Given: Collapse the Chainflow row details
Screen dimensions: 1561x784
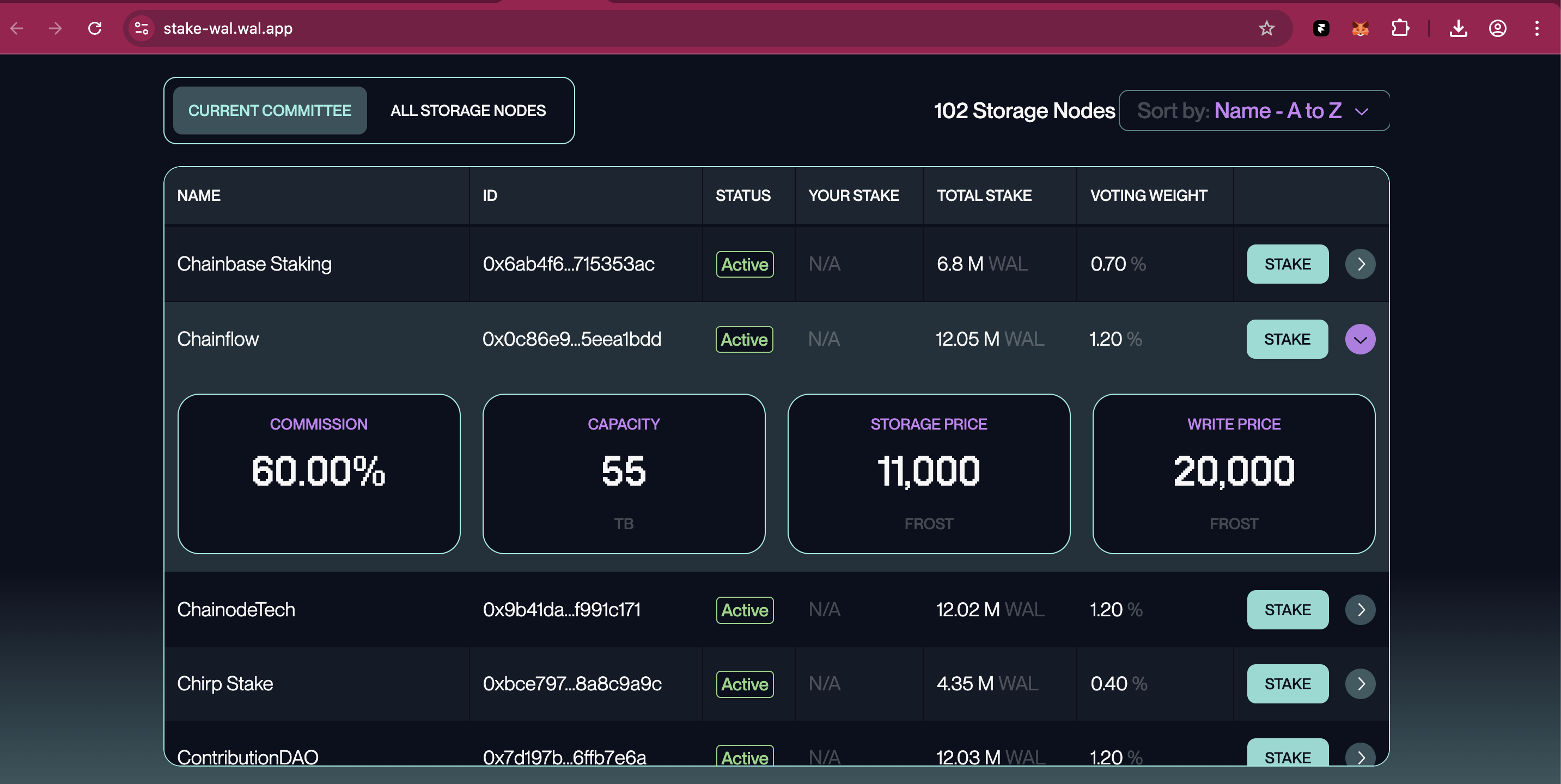Looking at the screenshot, I should [x=1360, y=339].
